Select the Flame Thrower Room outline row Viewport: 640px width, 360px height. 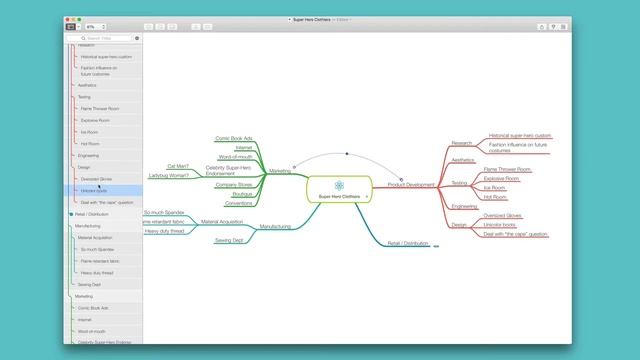pyautogui.click(x=104, y=109)
